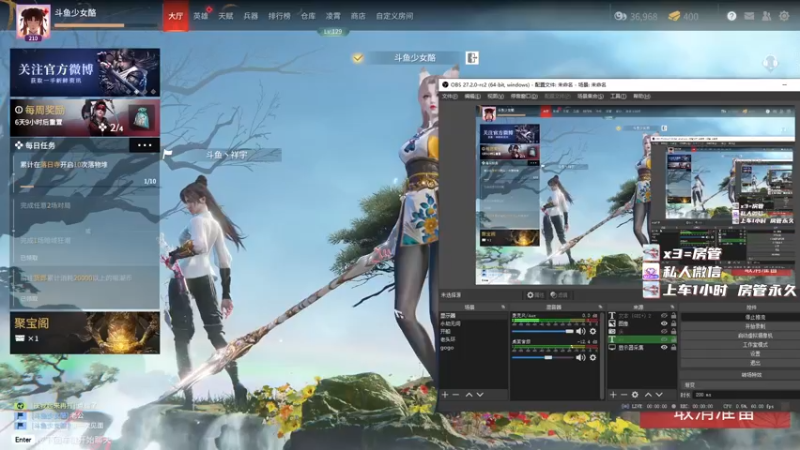The height and width of the screenshot is (450, 800).
Task: Move the scene up with the arrow
Action: (468, 394)
